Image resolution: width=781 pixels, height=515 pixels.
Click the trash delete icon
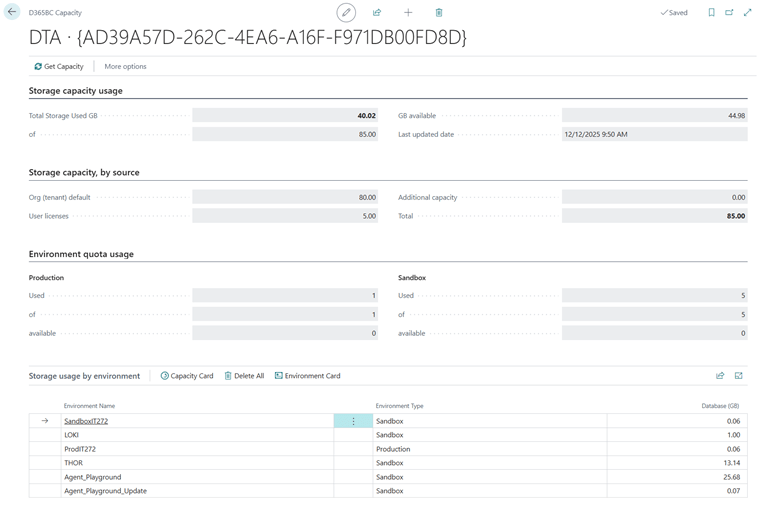439,12
